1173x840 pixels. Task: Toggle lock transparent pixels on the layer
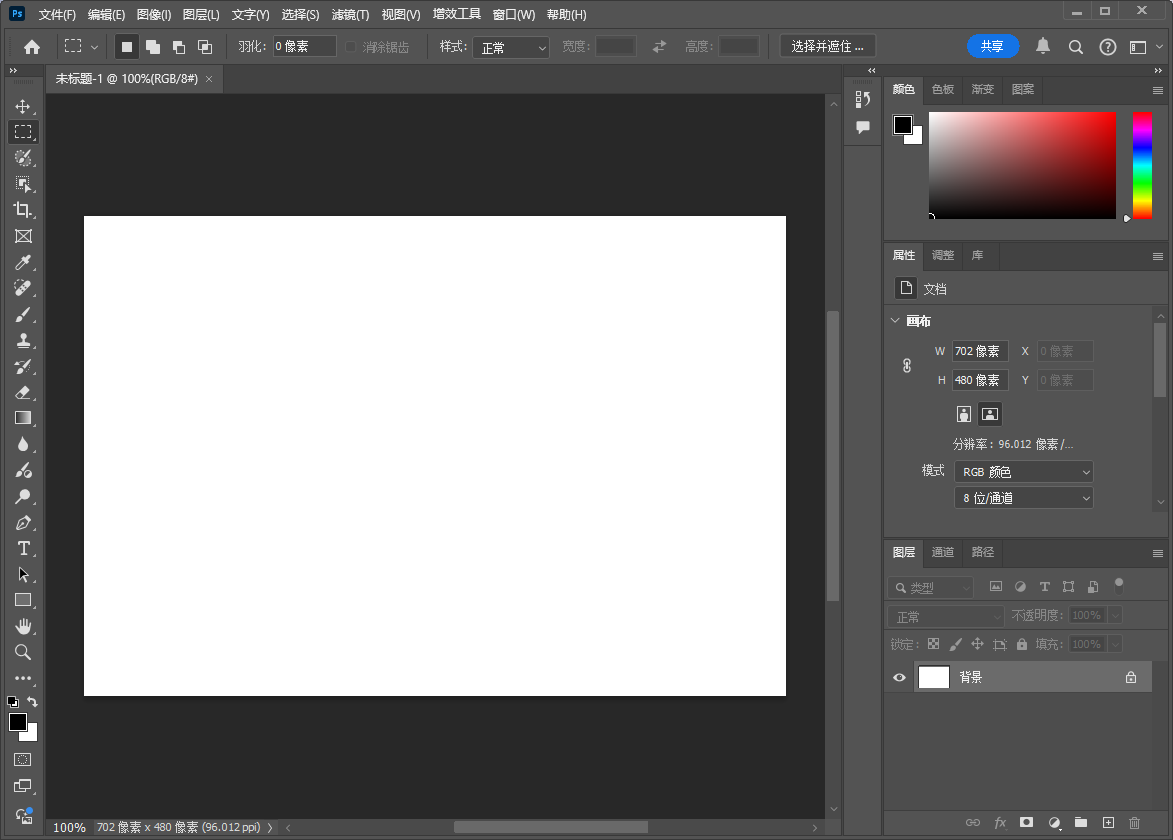[933, 644]
